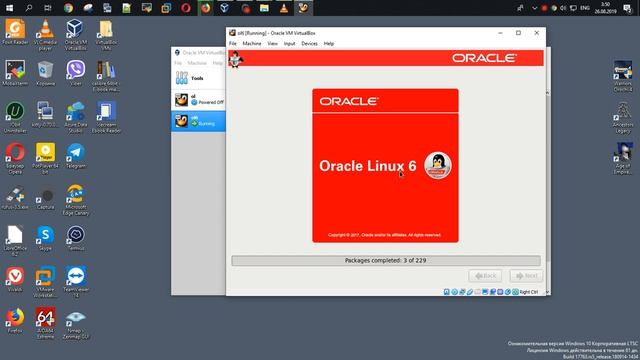Viewport: 640px width, 360px height.
Task: Open taskbar search magnifier
Action: click(x=29, y=8)
